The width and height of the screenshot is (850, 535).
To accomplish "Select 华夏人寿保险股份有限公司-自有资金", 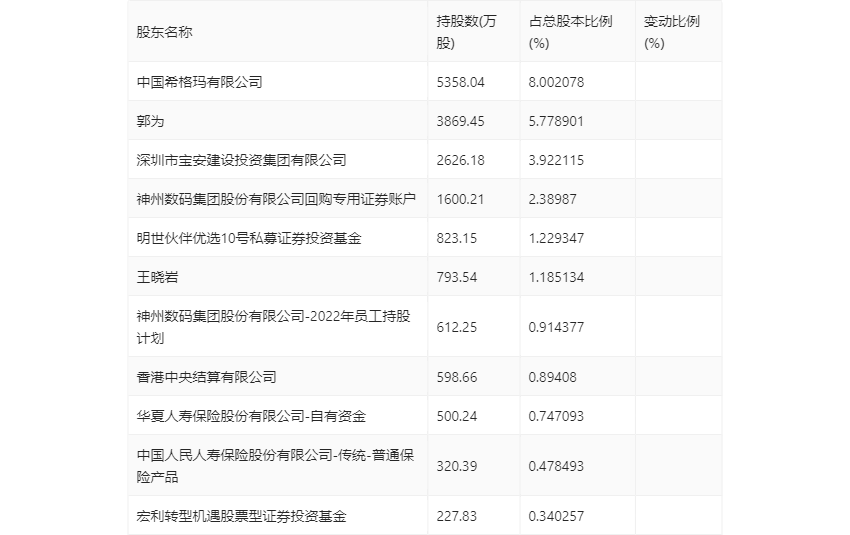I will pyautogui.click(x=251, y=416).
